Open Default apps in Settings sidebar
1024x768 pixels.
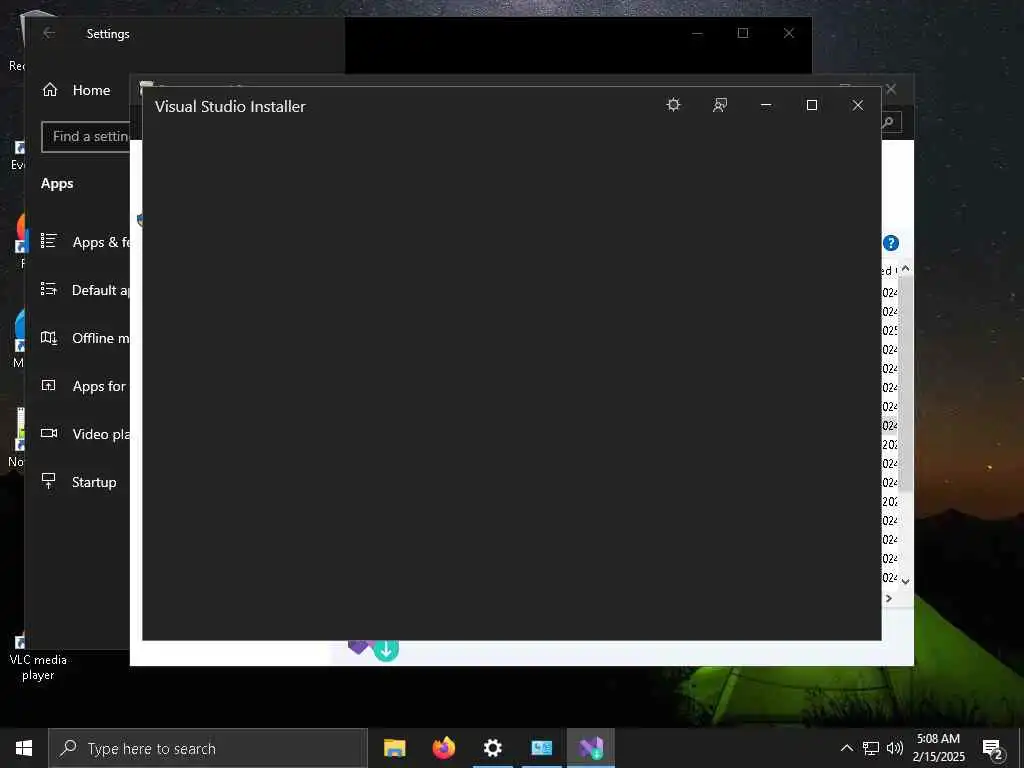pyautogui.click(x=85, y=290)
